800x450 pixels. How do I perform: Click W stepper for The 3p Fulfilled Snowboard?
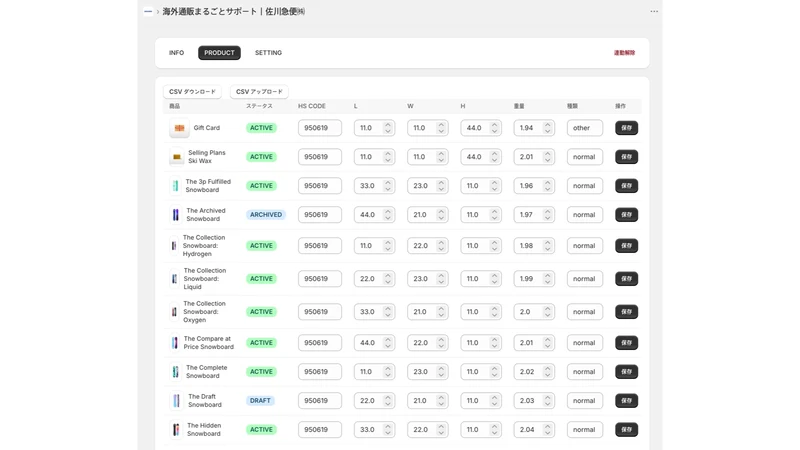point(441,186)
